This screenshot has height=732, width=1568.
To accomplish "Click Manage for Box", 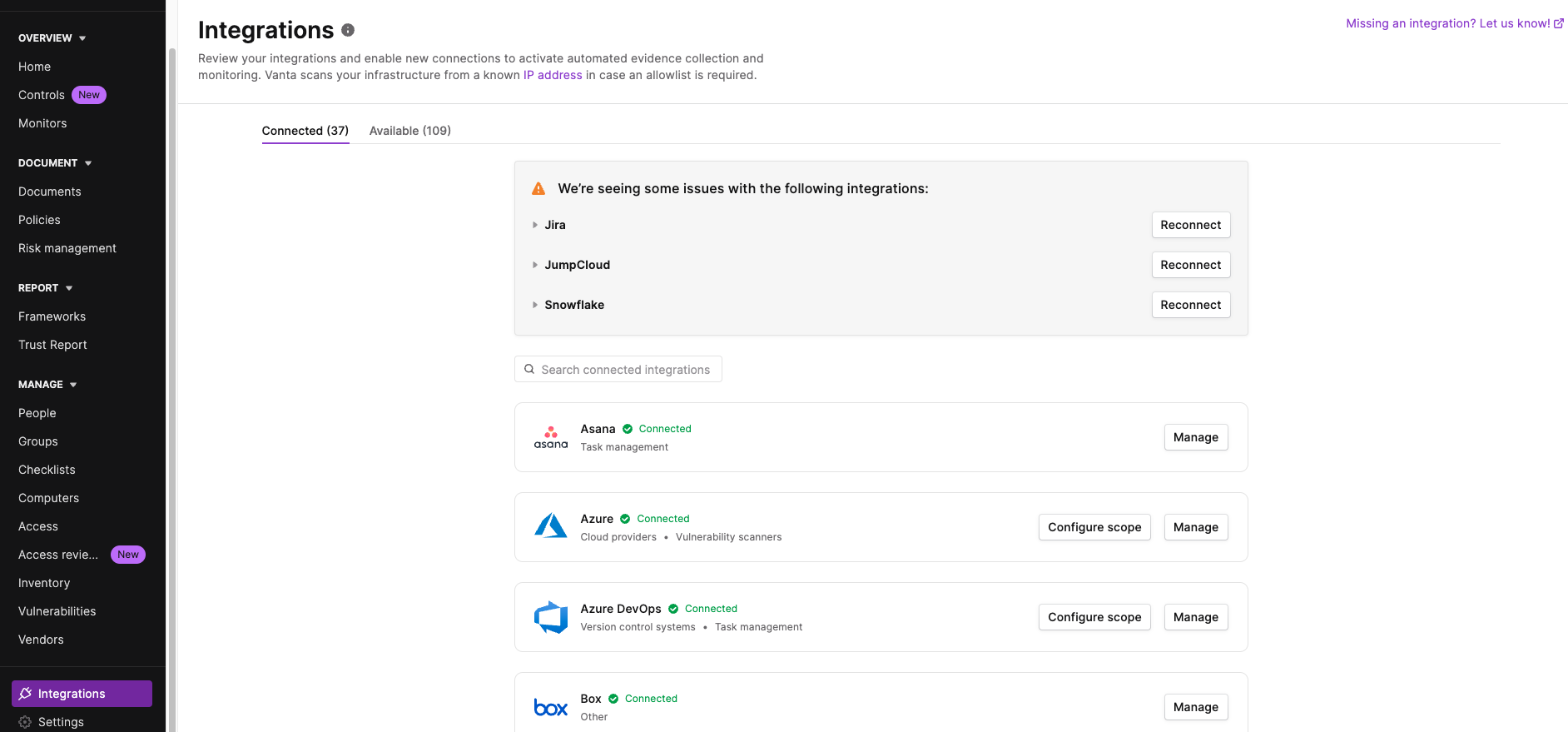I will click(x=1196, y=707).
